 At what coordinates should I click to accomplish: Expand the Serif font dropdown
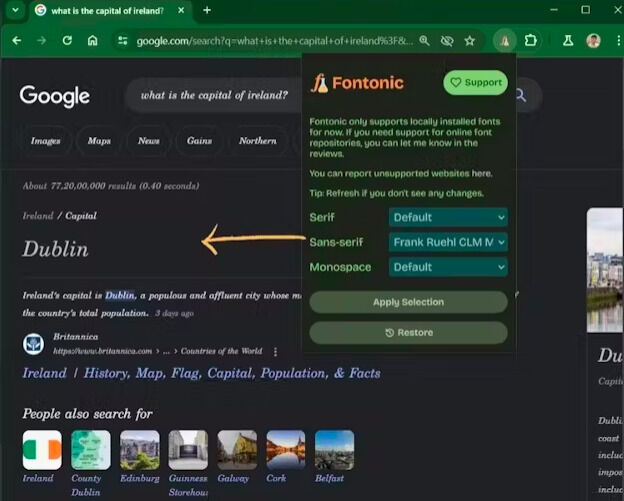pyautogui.click(x=448, y=217)
